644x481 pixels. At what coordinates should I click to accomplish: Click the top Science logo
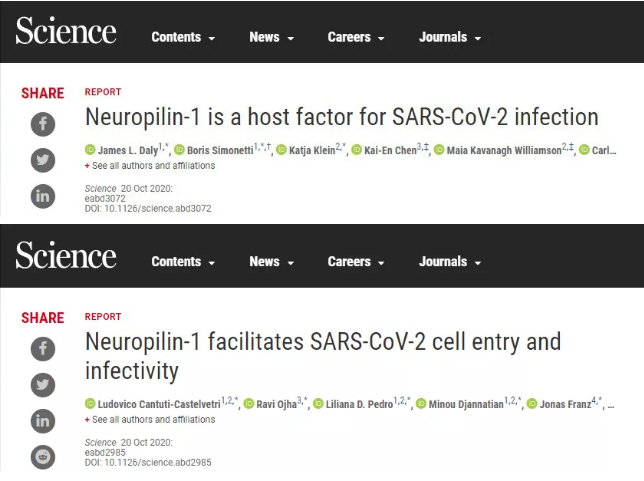pyautogui.click(x=66, y=31)
